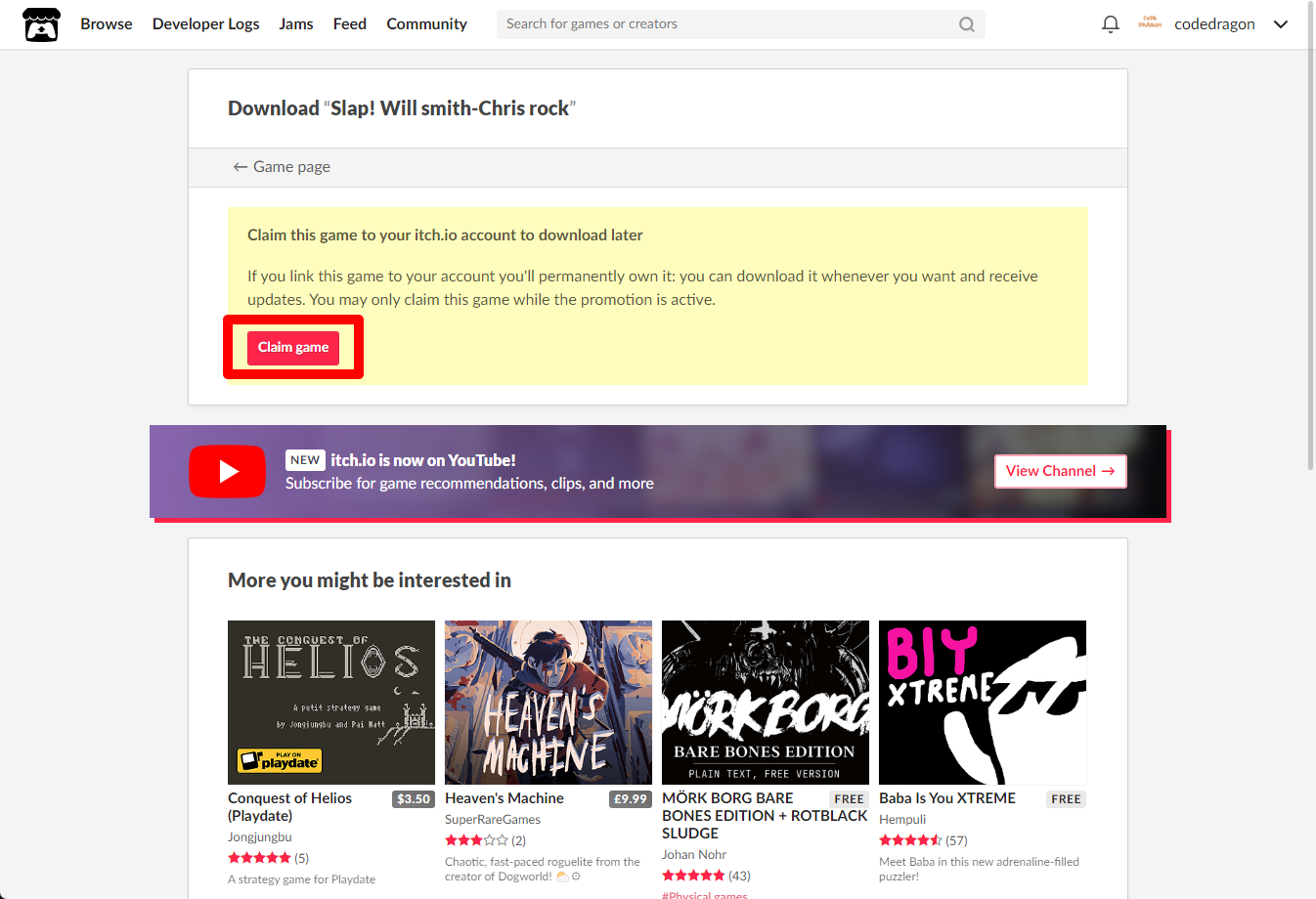Viewport: 1316px width, 899px height.
Task: Visit author Jongjungbu
Action: [x=260, y=837]
